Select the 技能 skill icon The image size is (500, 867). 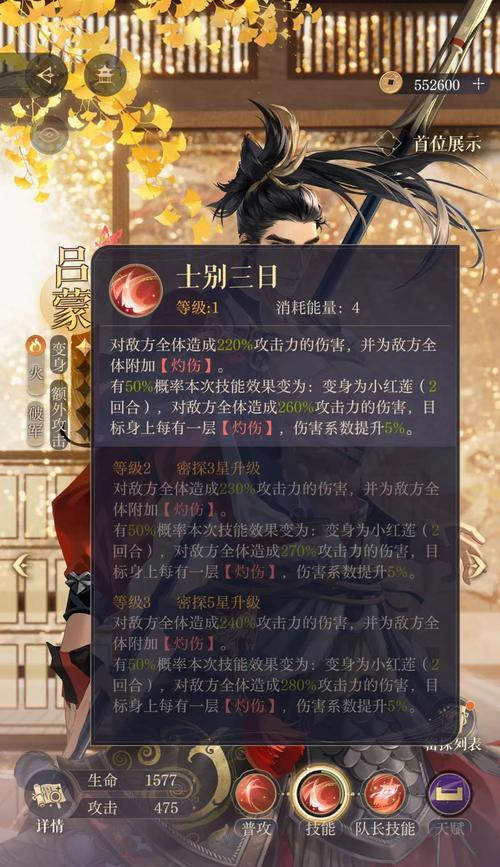(320, 794)
